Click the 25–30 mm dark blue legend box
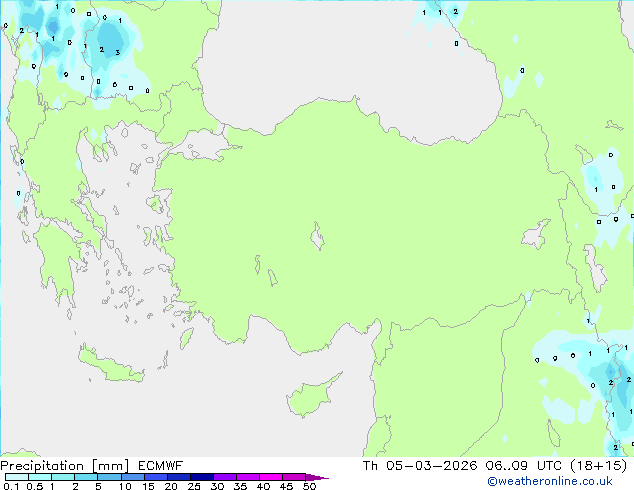The height and width of the screenshot is (490, 634). [201, 477]
